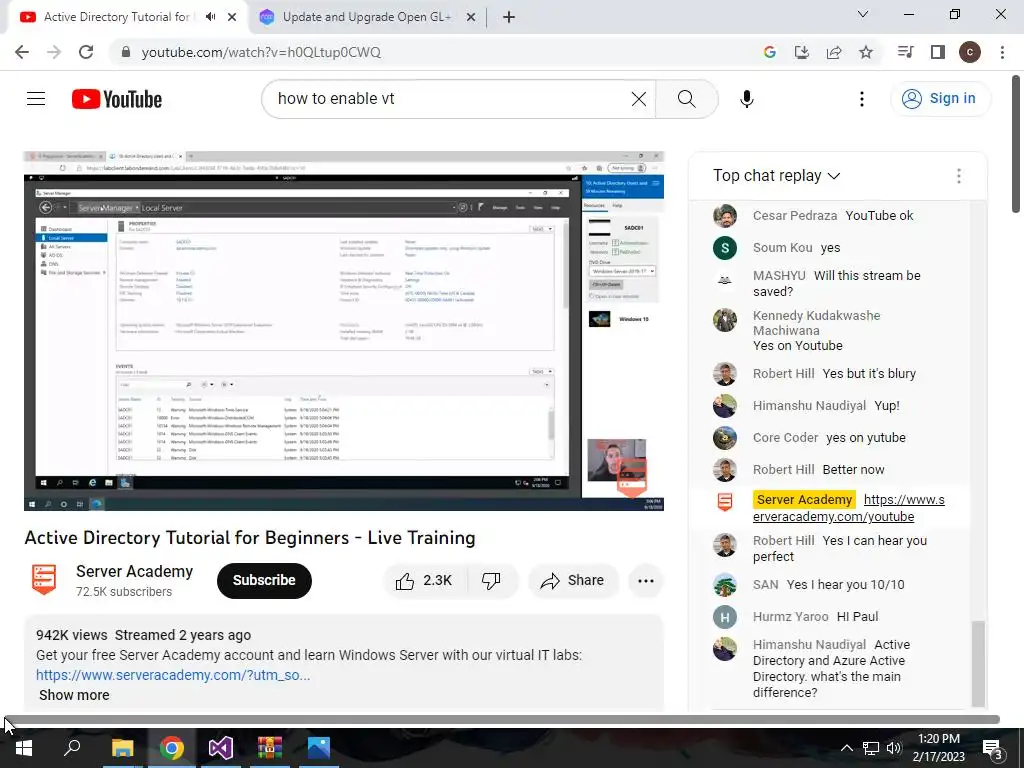
Task: Show hidden system tray icons
Action: click(x=846, y=748)
